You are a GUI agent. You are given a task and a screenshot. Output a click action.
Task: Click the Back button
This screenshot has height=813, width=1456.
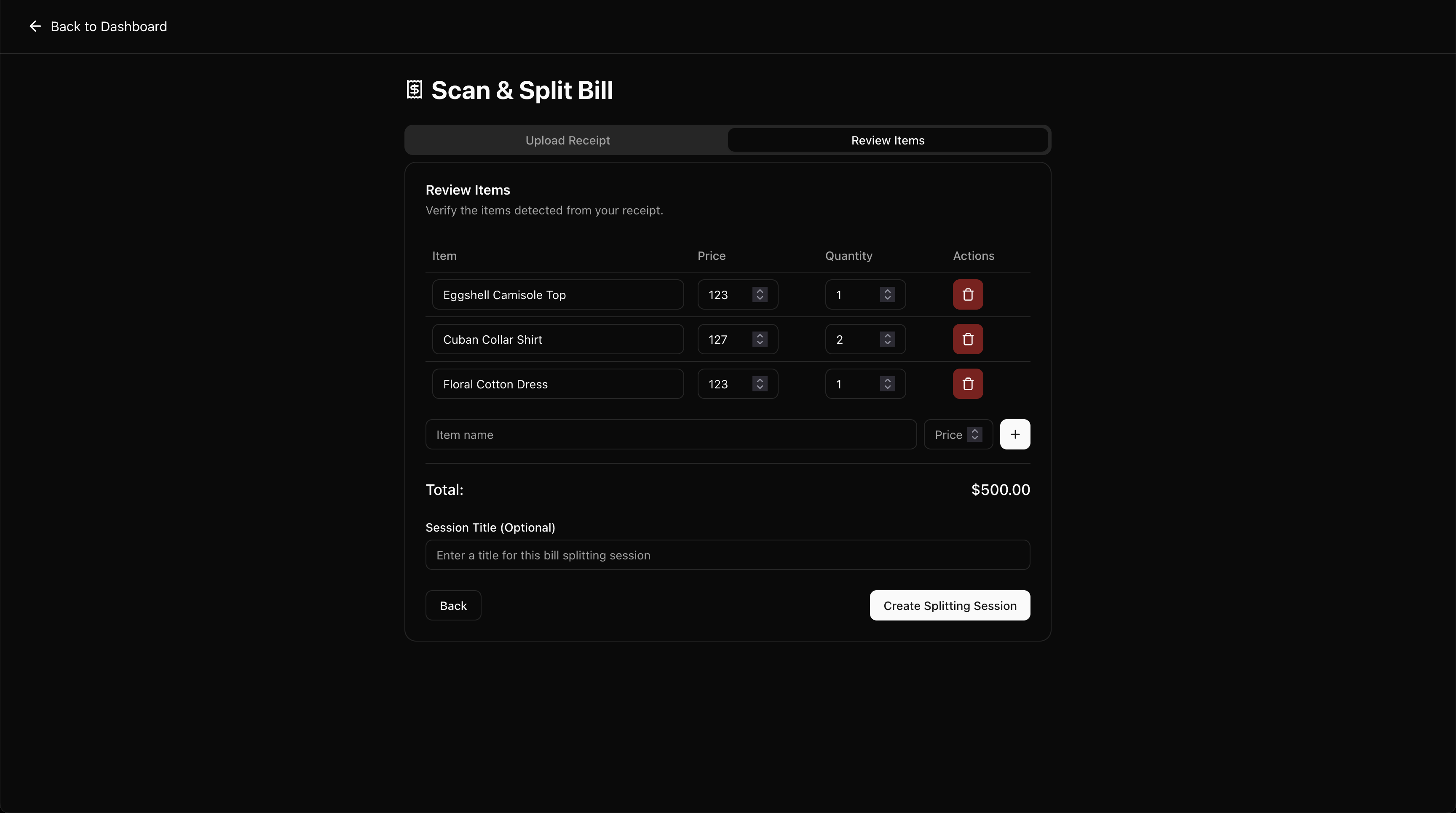[x=453, y=605]
